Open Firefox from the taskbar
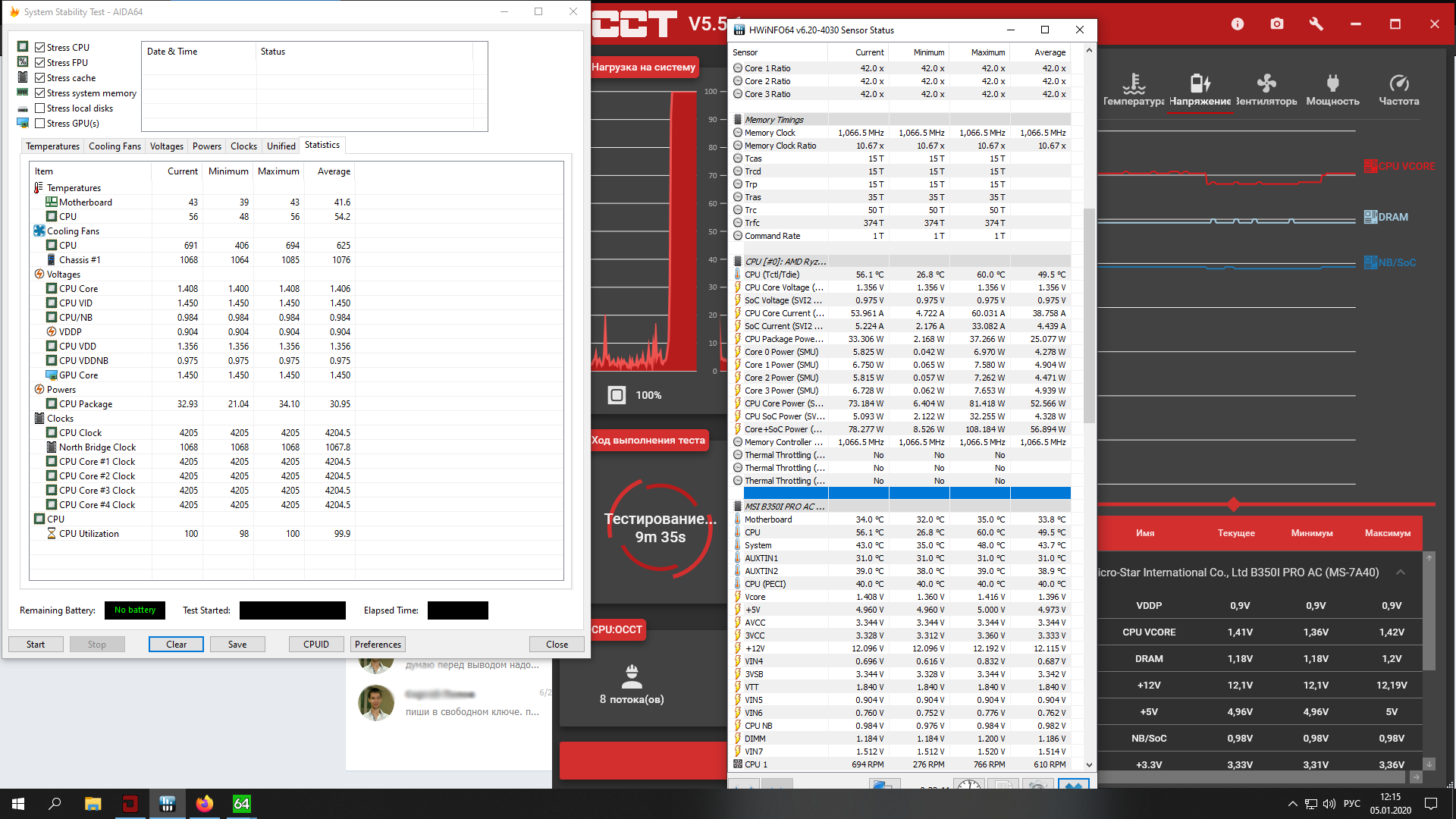This screenshot has height=819, width=1456. point(205,804)
